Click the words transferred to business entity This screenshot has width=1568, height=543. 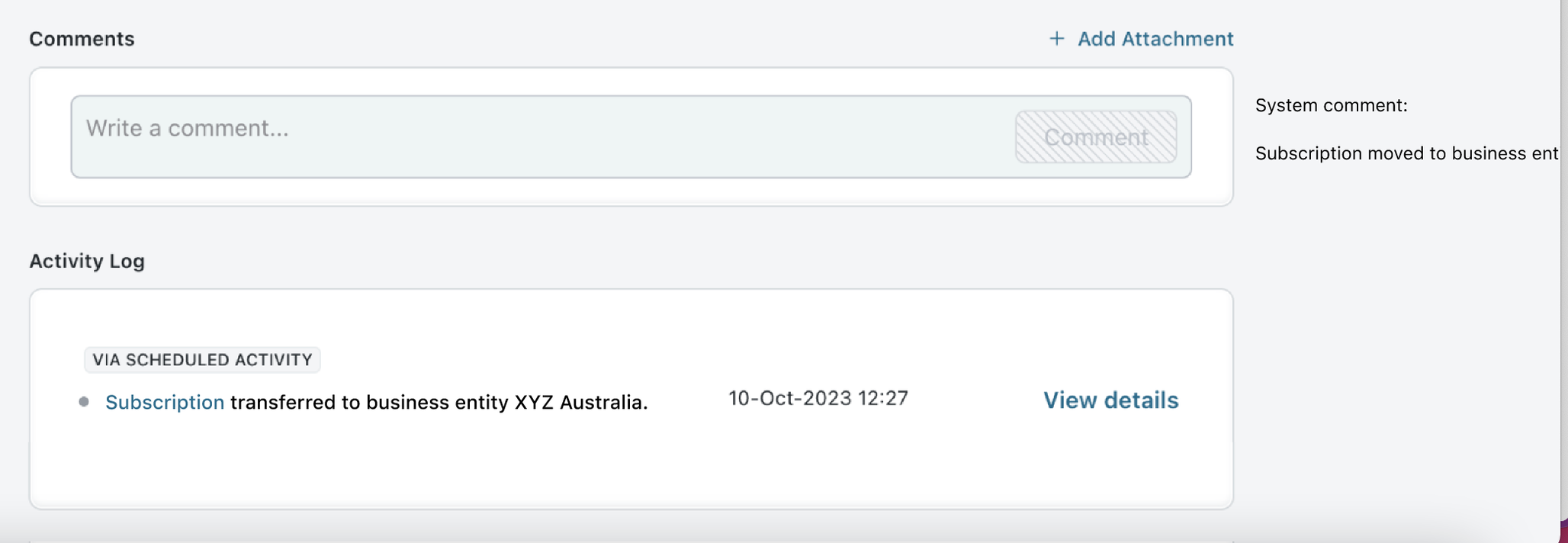click(x=370, y=402)
